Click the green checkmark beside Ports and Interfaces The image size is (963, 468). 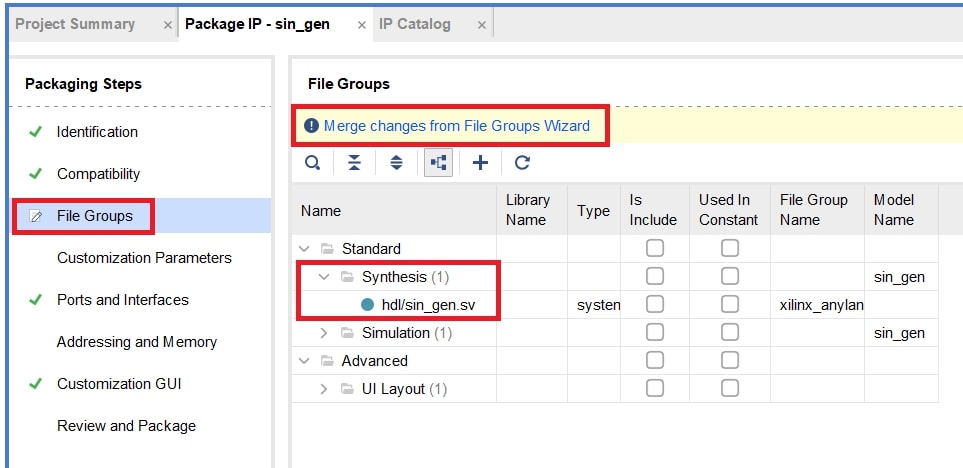click(36, 300)
